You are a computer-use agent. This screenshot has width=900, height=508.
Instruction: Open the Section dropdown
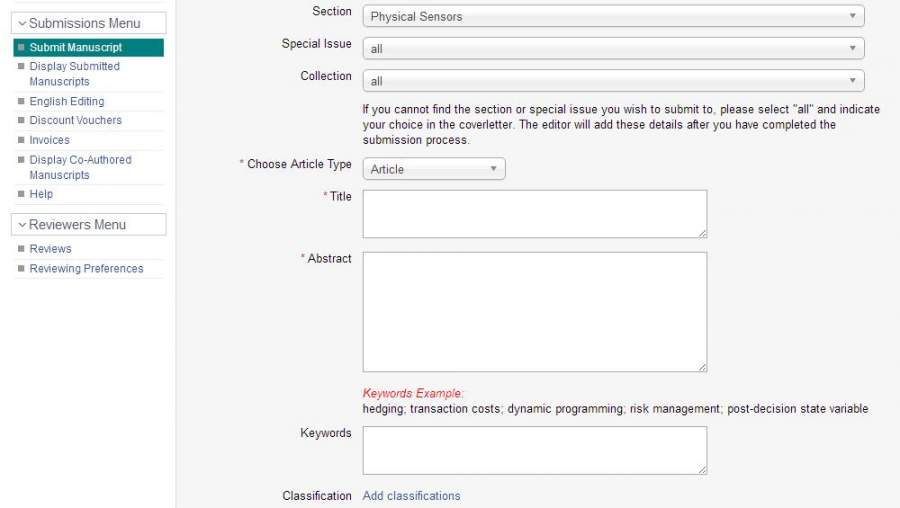(613, 16)
